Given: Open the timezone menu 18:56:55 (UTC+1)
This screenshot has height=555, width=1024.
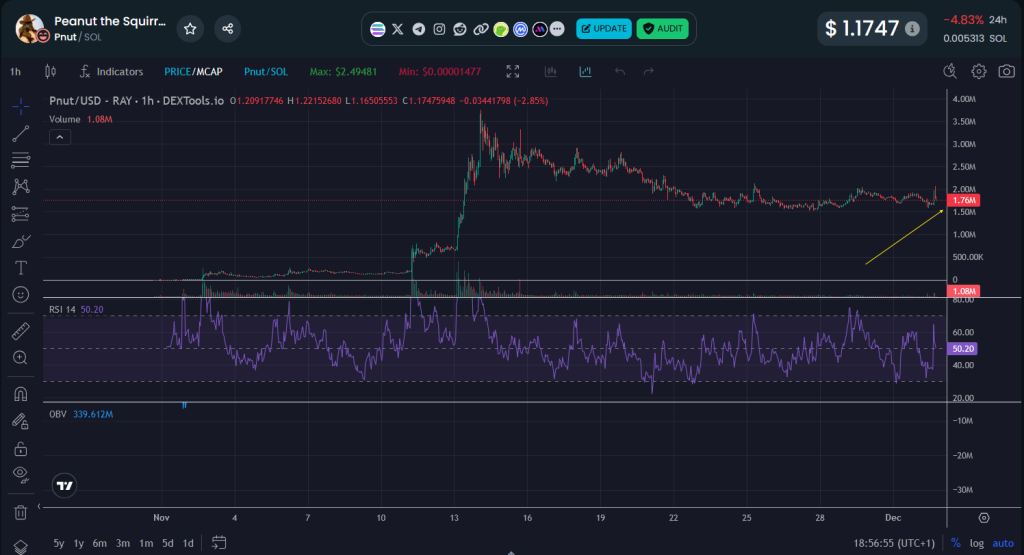Looking at the screenshot, I should point(893,543).
